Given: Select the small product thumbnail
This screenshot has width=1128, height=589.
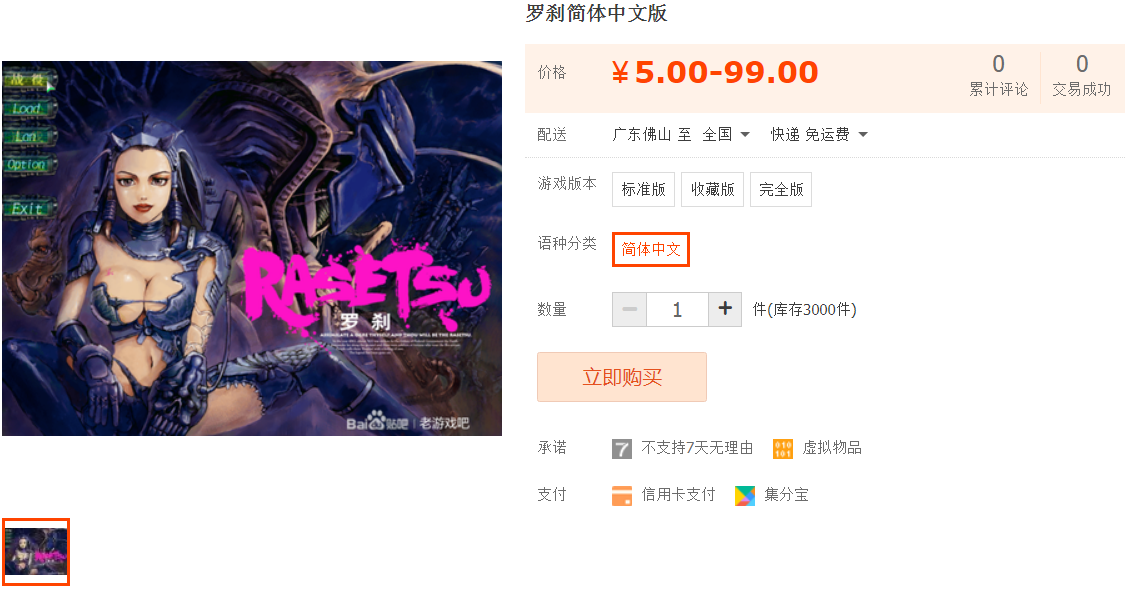Looking at the screenshot, I should [x=36, y=552].
